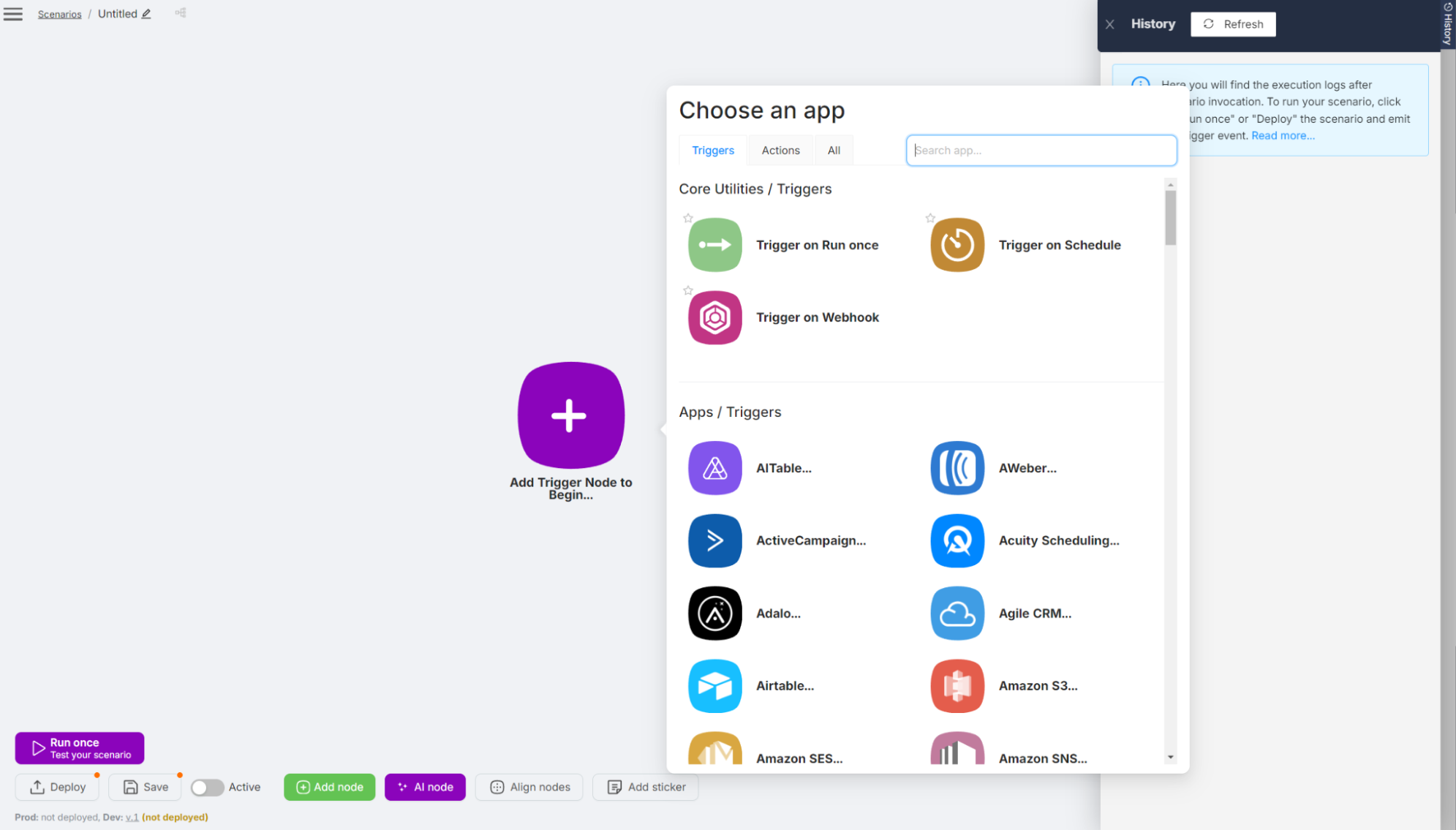1456x830 pixels.
Task: Click the Add sticker button
Action: click(645, 787)
